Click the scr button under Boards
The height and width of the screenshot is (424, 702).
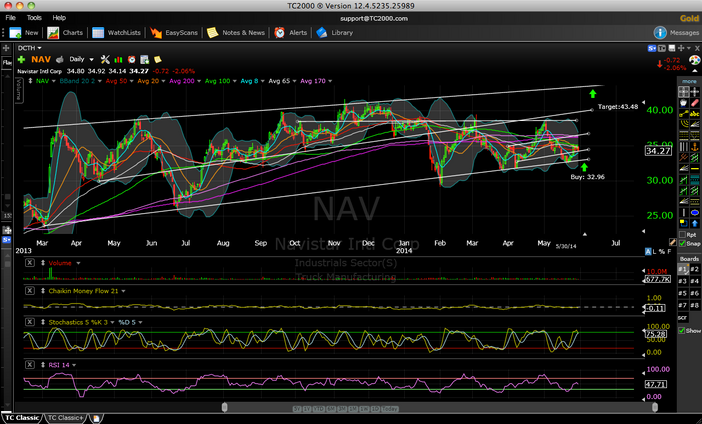pyautogui.click(x=682, y=317)
